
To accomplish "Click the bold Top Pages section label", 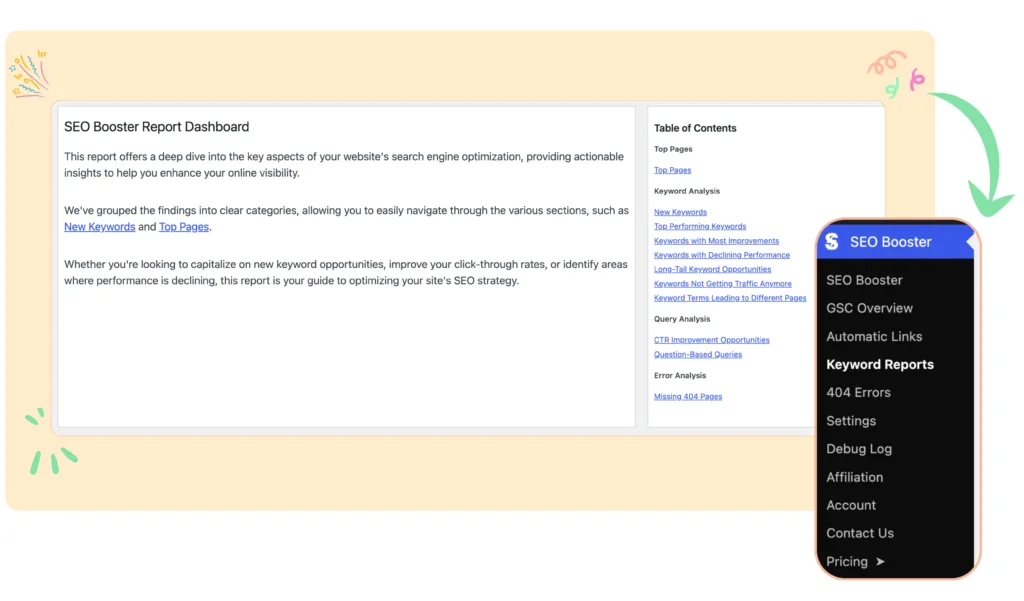I will point(673,149).
